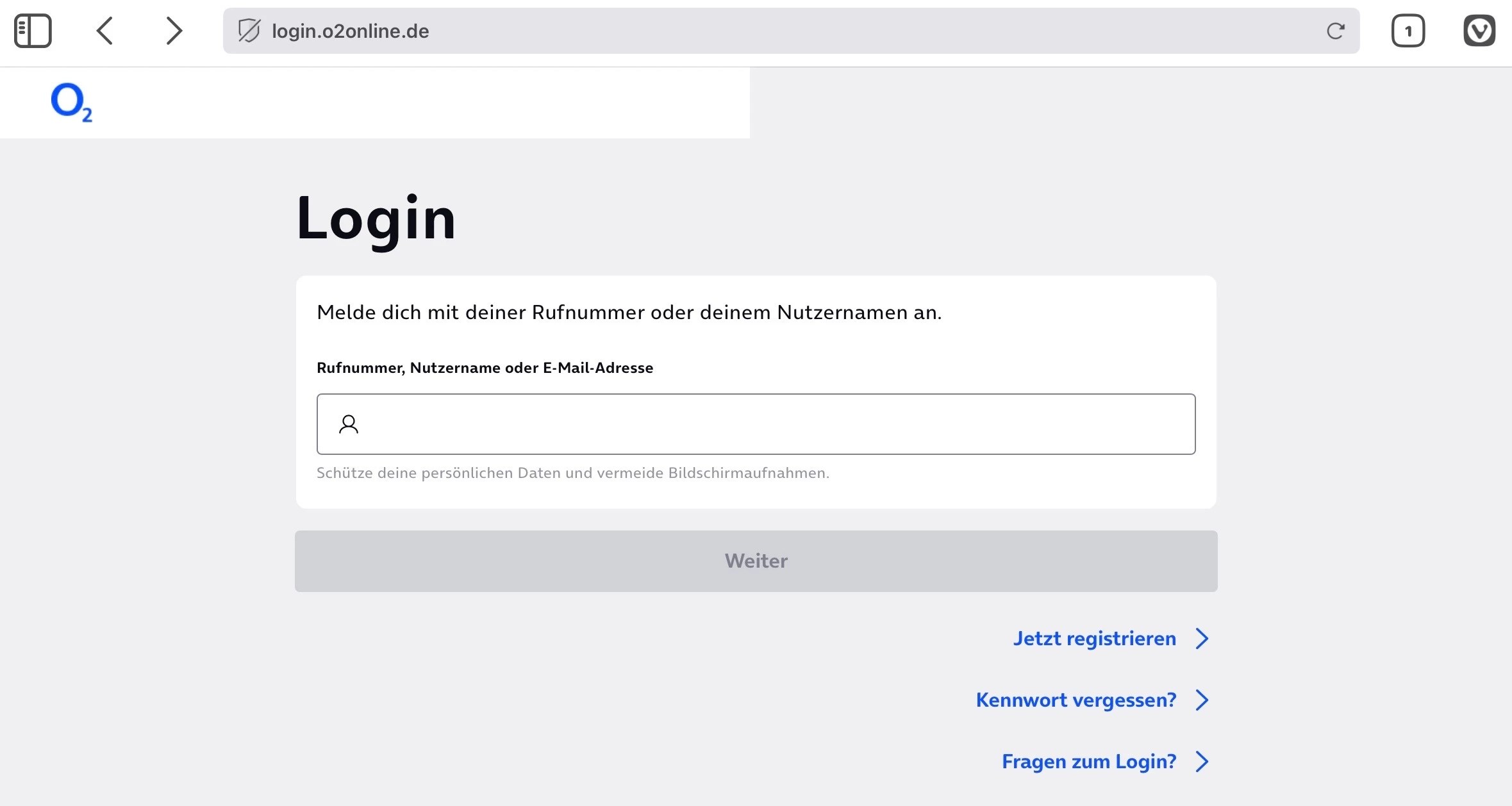Open the Jetzt registrieren link
1512x806 pixels.
[x=1094, y=639]
